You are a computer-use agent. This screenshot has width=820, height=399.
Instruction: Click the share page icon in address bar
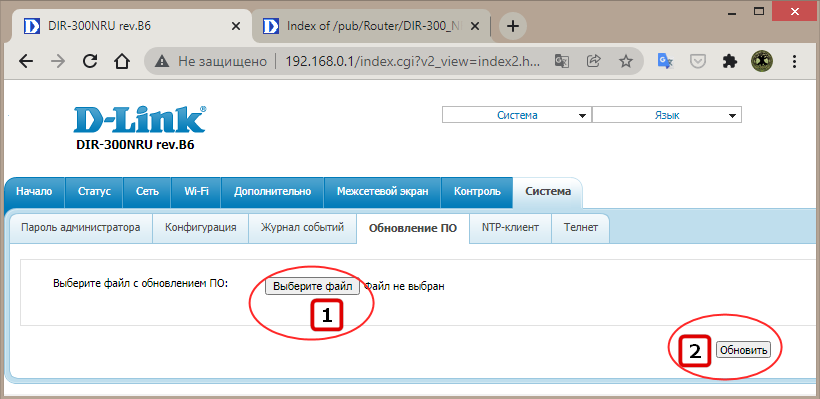[x=594, y=62]
